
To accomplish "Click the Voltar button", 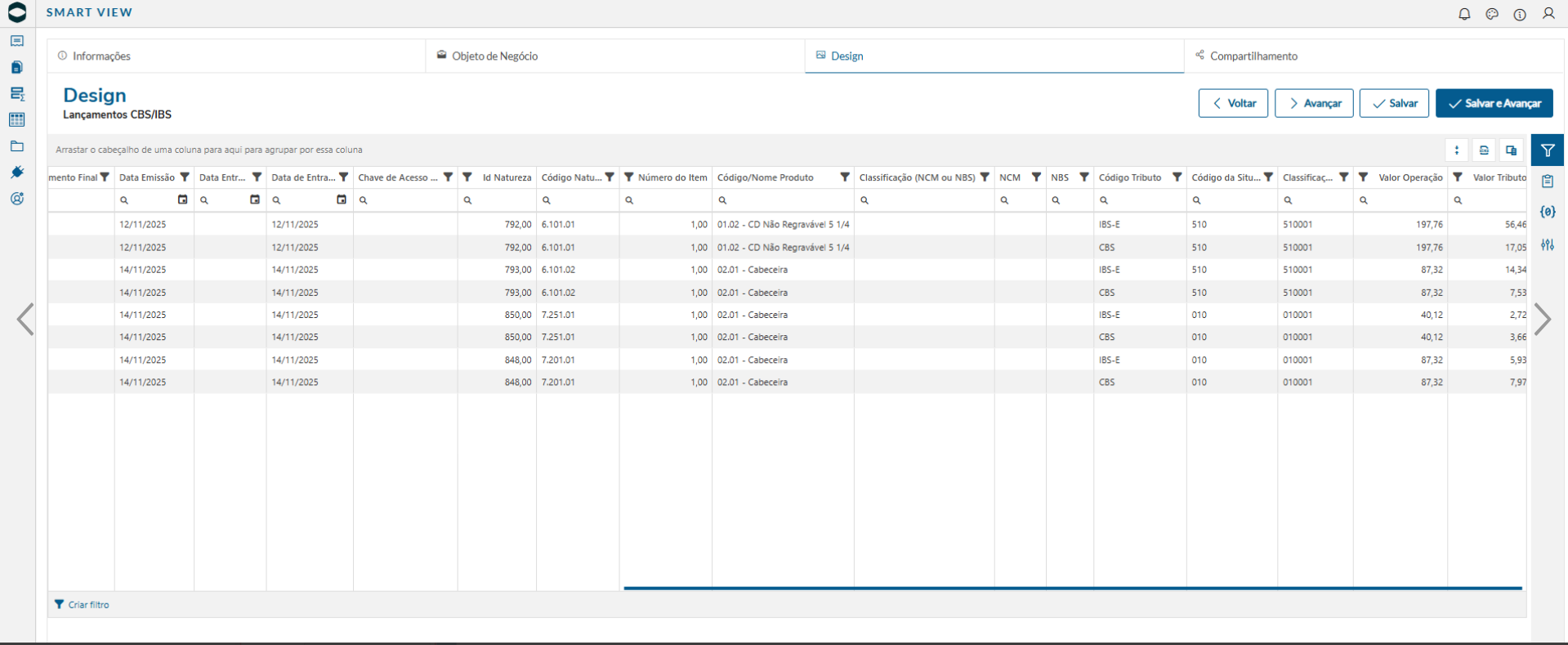I will 1233,103.
